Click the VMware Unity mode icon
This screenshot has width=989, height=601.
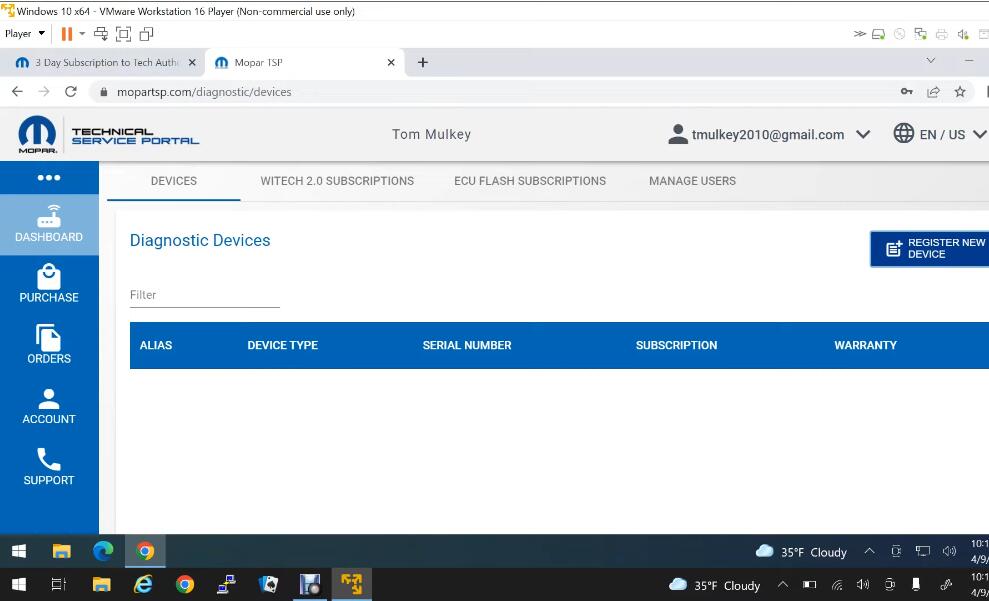[x=146, y=34]
